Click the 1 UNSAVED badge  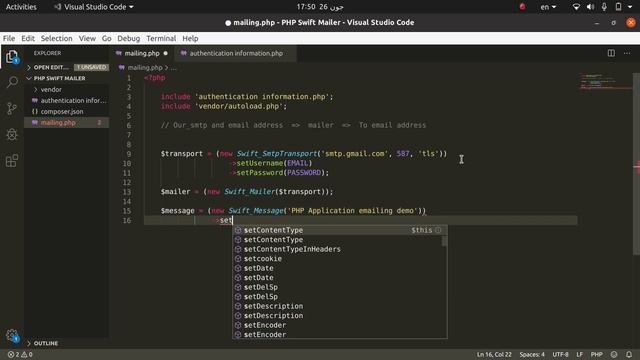click(91, 67)
